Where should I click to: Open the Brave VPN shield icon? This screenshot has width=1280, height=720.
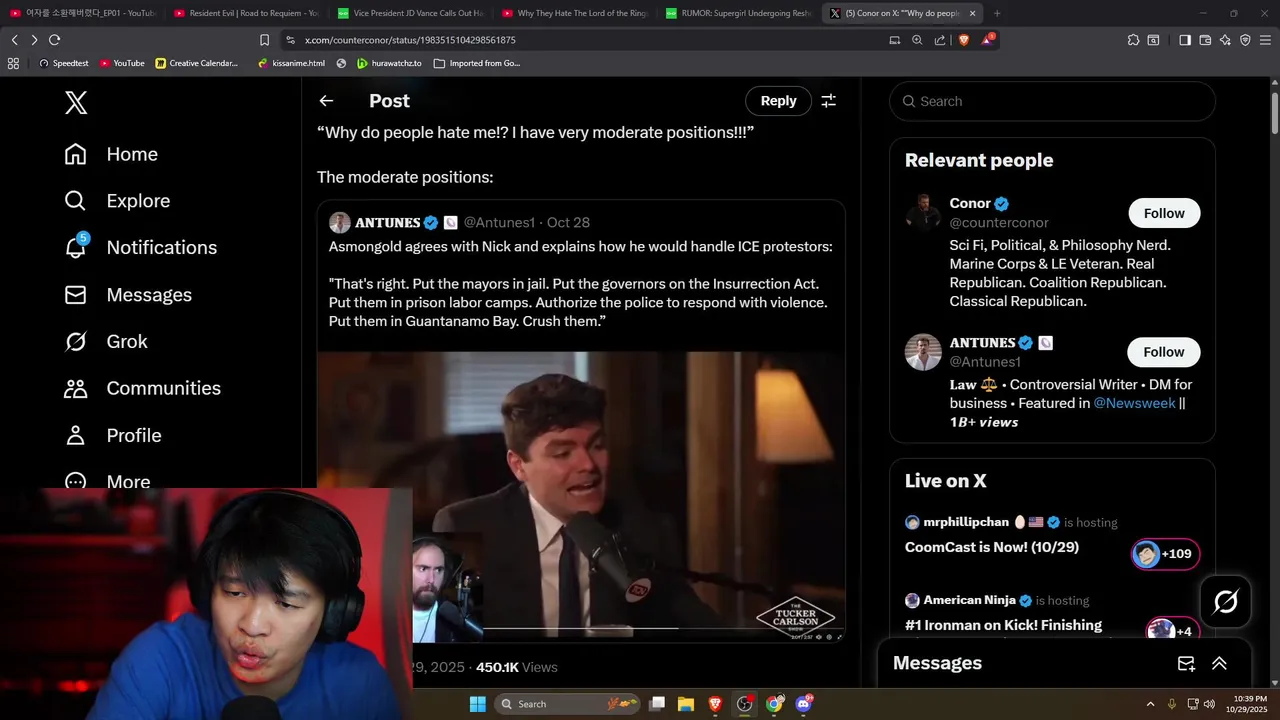1245,40
